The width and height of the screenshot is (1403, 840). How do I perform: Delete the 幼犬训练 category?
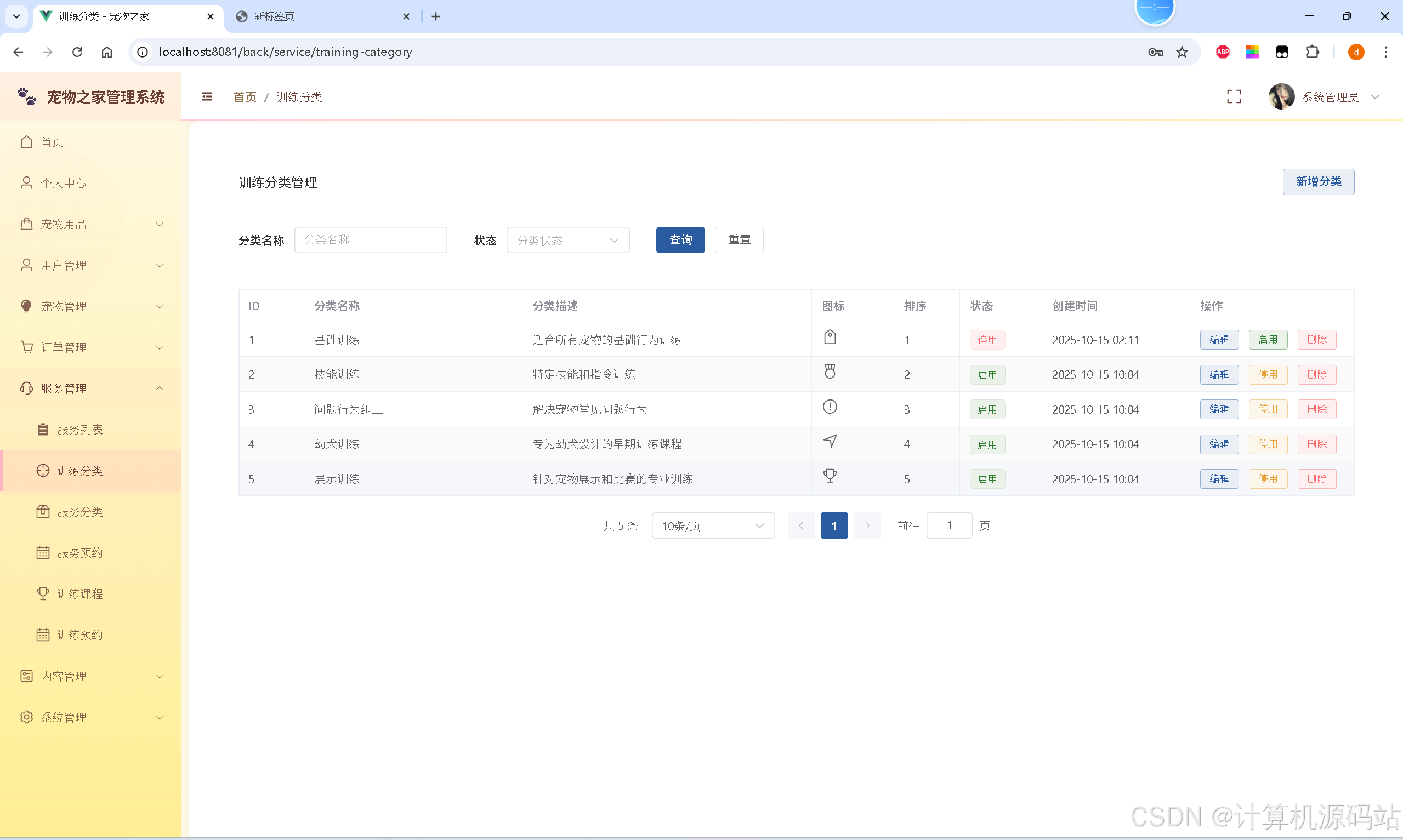(1317, 444)
